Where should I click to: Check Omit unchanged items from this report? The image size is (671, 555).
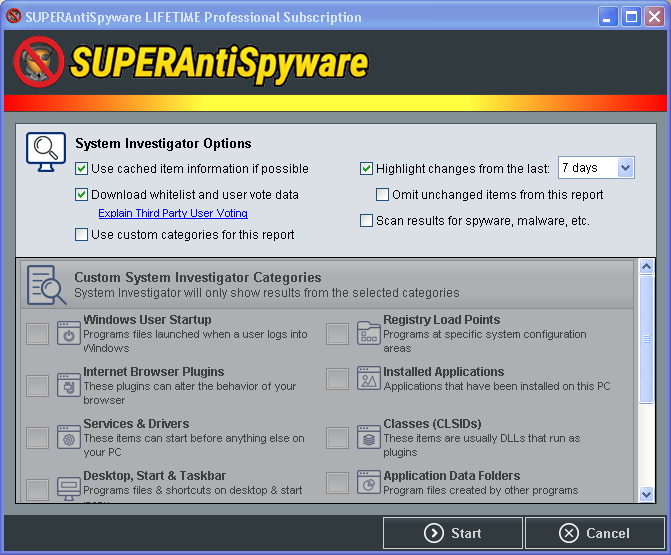382,195
